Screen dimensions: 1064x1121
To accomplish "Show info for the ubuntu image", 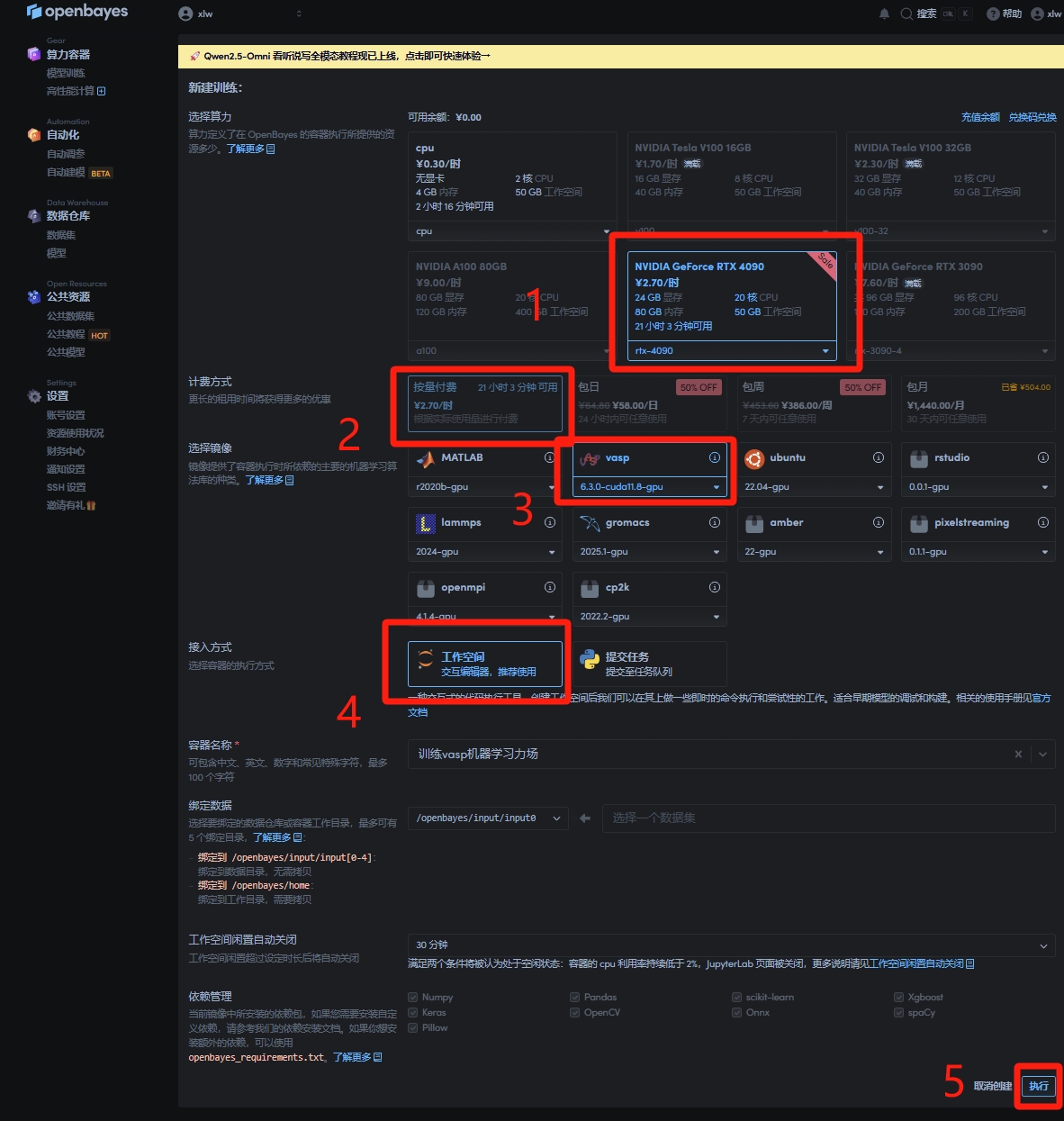I will (x=879, y=457).
